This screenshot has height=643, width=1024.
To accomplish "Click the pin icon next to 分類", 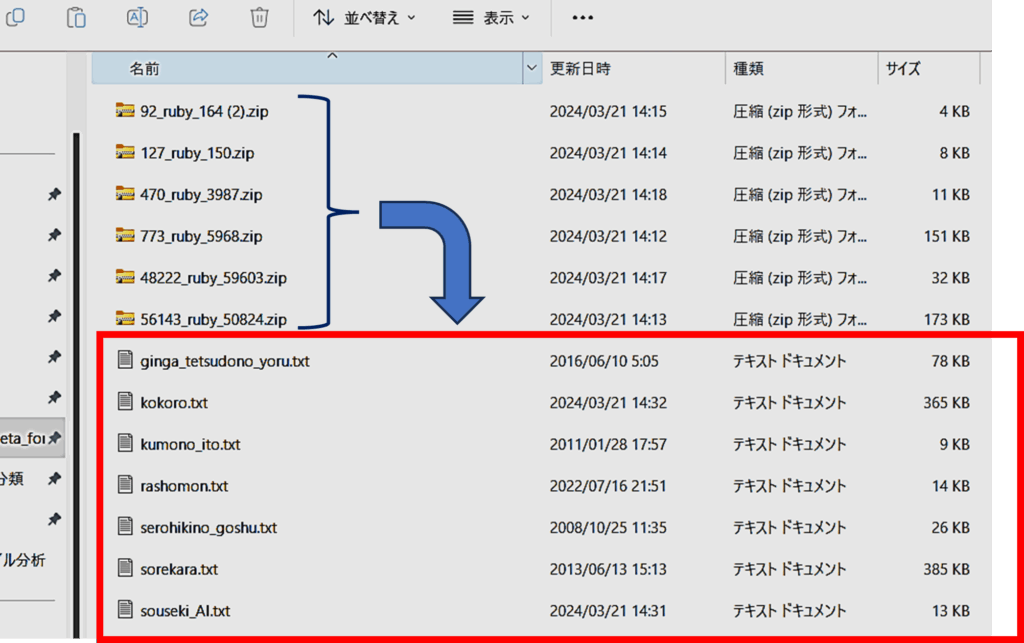I will [54, 479].
